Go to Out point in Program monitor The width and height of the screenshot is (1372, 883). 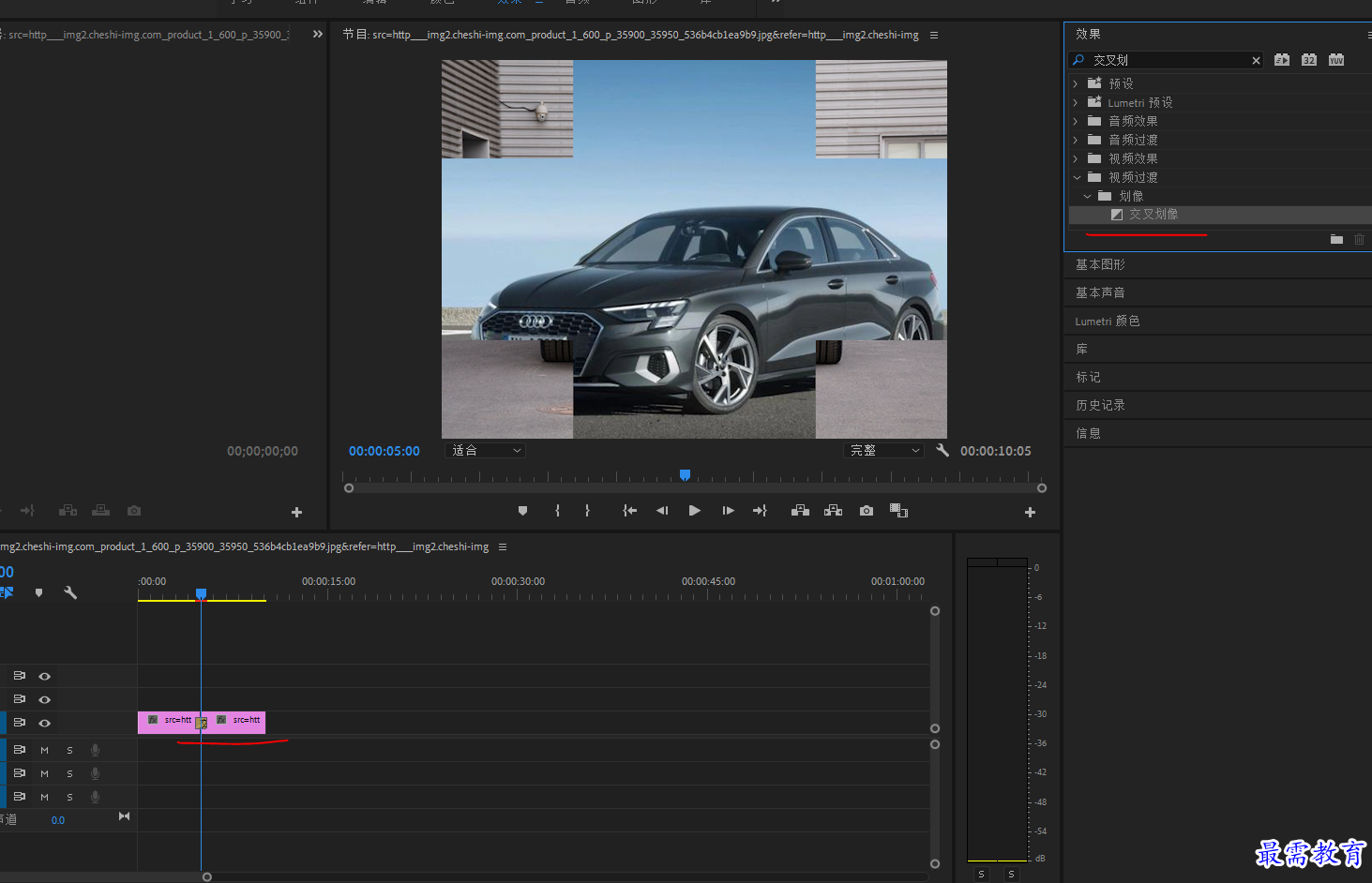click(x=760, y=511)
